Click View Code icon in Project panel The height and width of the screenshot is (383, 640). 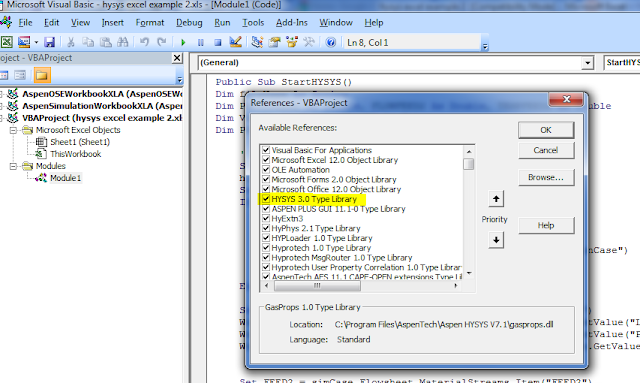point(4,75)
